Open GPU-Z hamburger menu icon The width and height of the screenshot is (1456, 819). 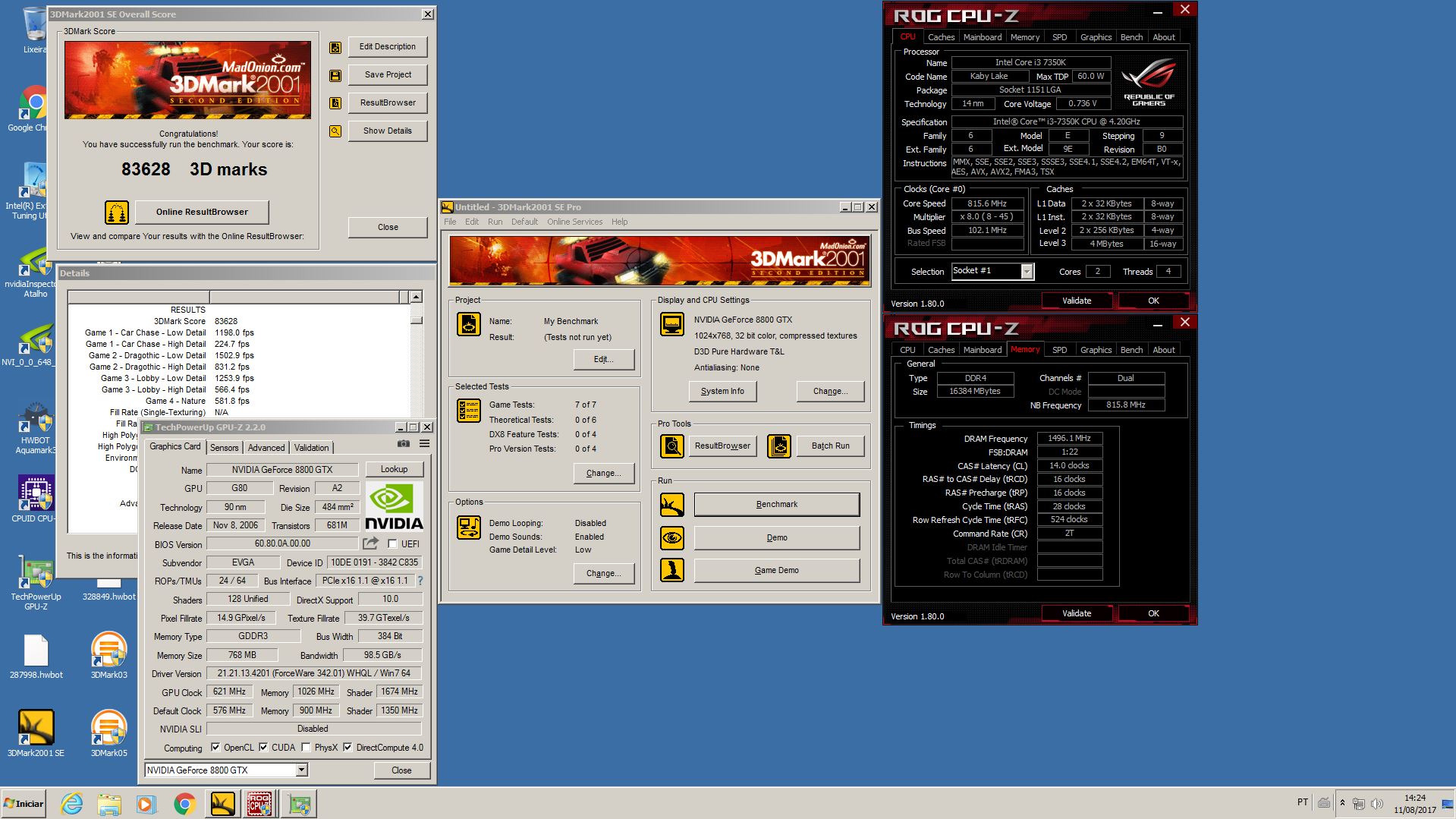point(425,444)
